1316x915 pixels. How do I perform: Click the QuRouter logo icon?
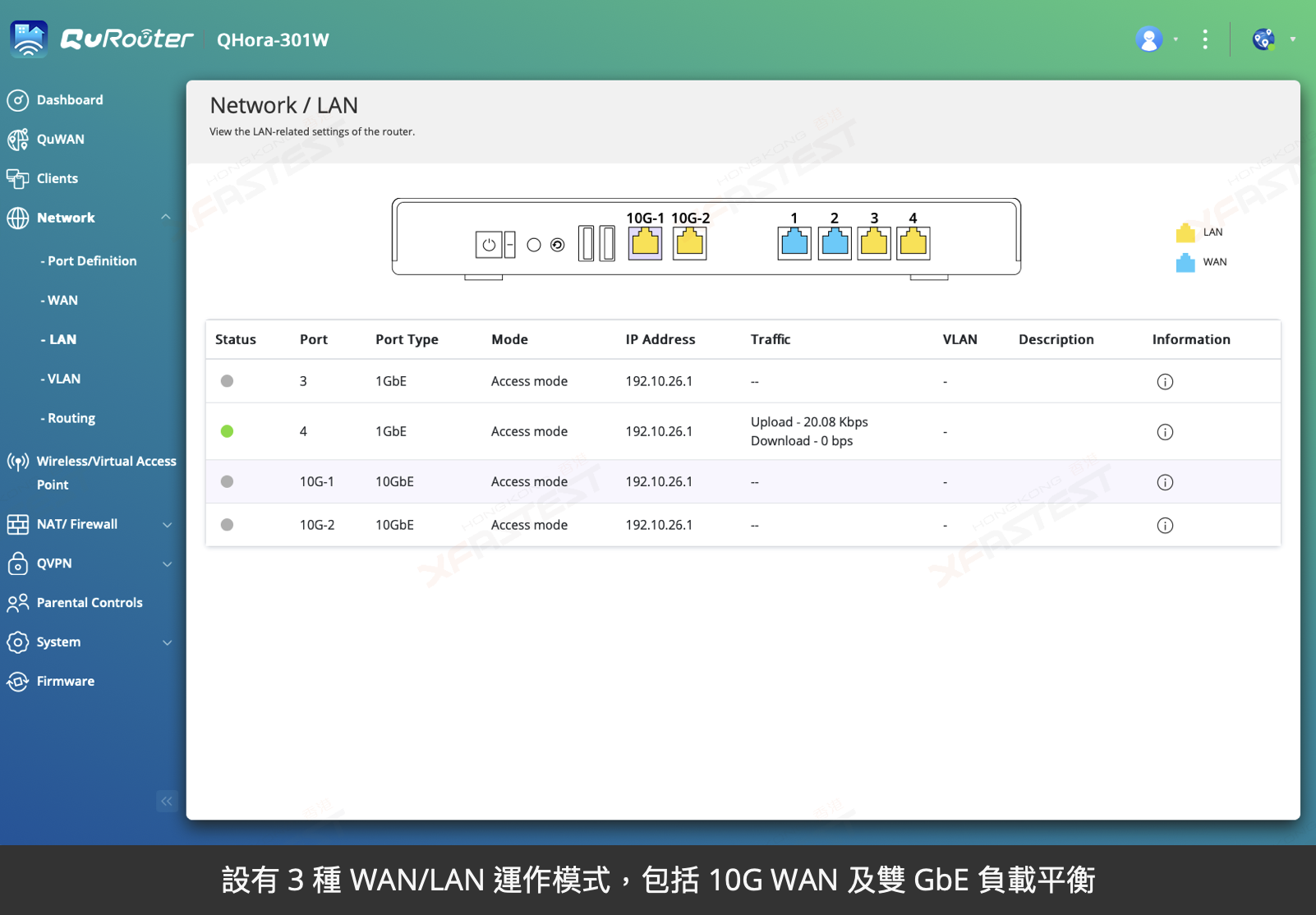click(30, 39)
